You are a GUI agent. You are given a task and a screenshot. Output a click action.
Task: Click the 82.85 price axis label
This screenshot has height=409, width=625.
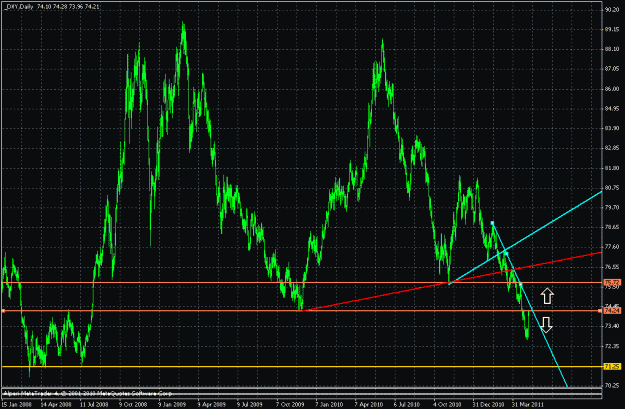pyautogui.click(x=612, y=148)
